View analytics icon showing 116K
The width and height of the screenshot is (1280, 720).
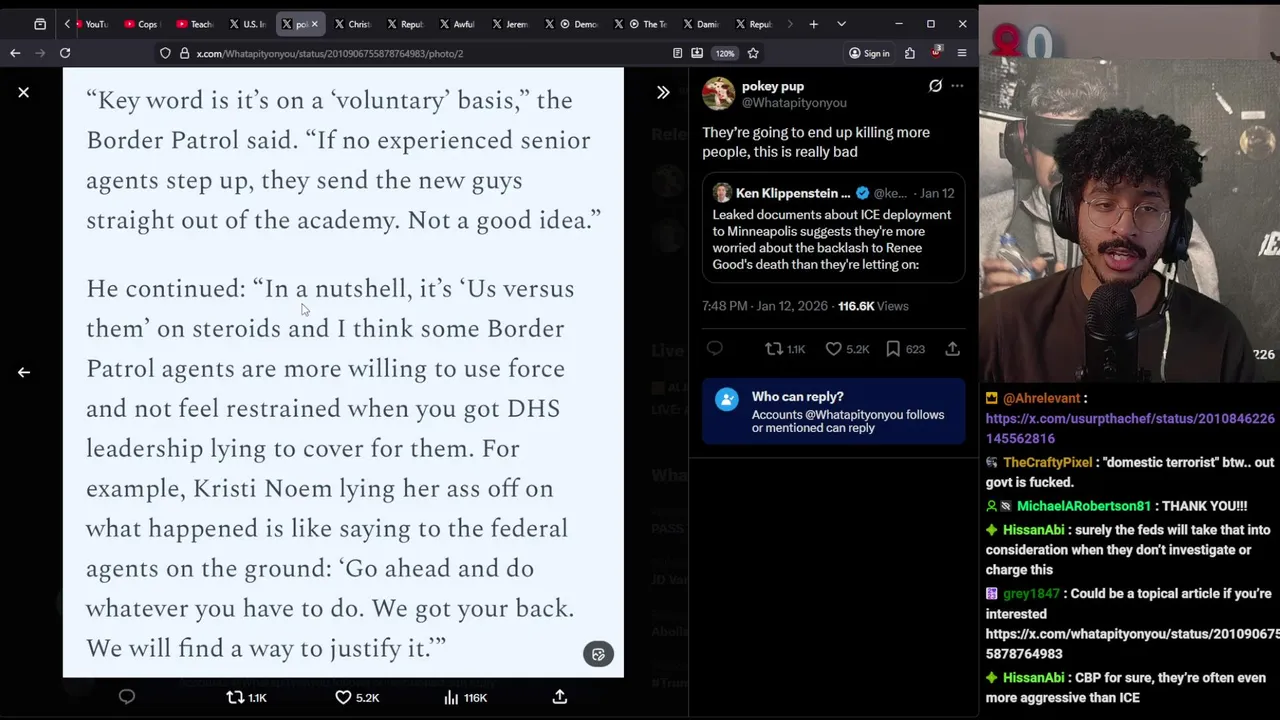point(465,697)
